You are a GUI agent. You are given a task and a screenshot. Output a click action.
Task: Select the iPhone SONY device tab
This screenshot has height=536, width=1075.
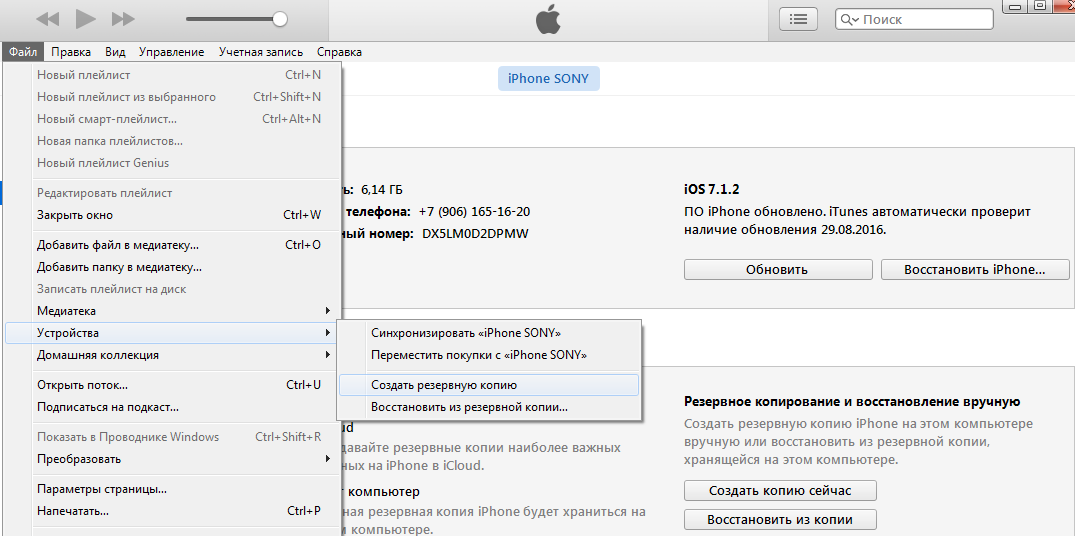tap(548, 79)
